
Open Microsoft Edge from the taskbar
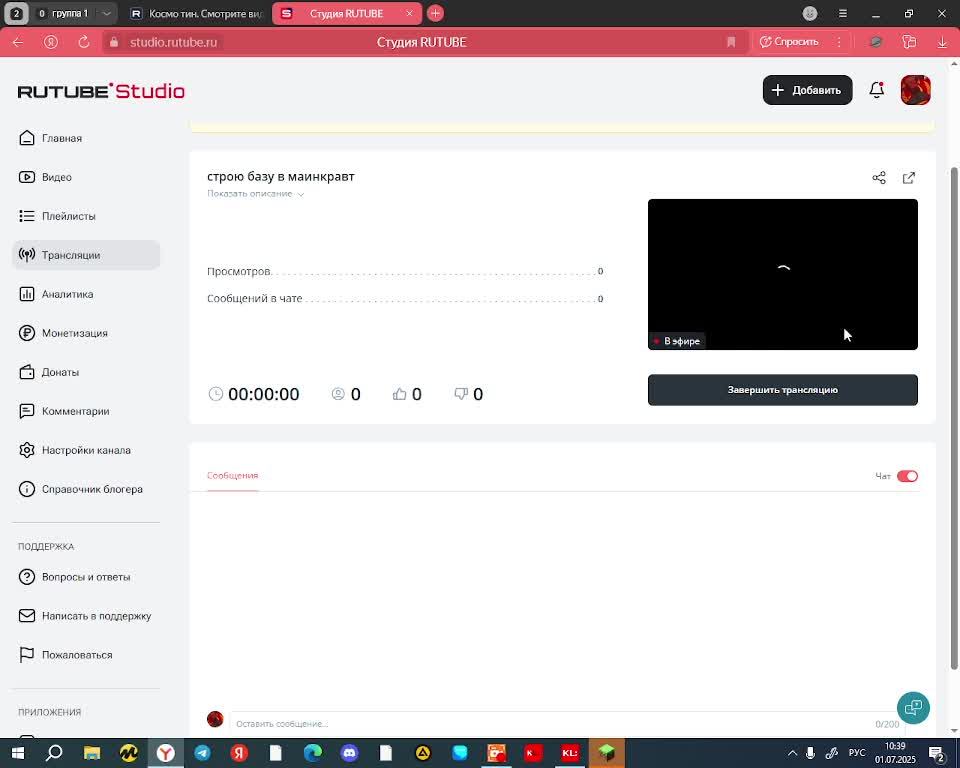(x=313, y=753)
